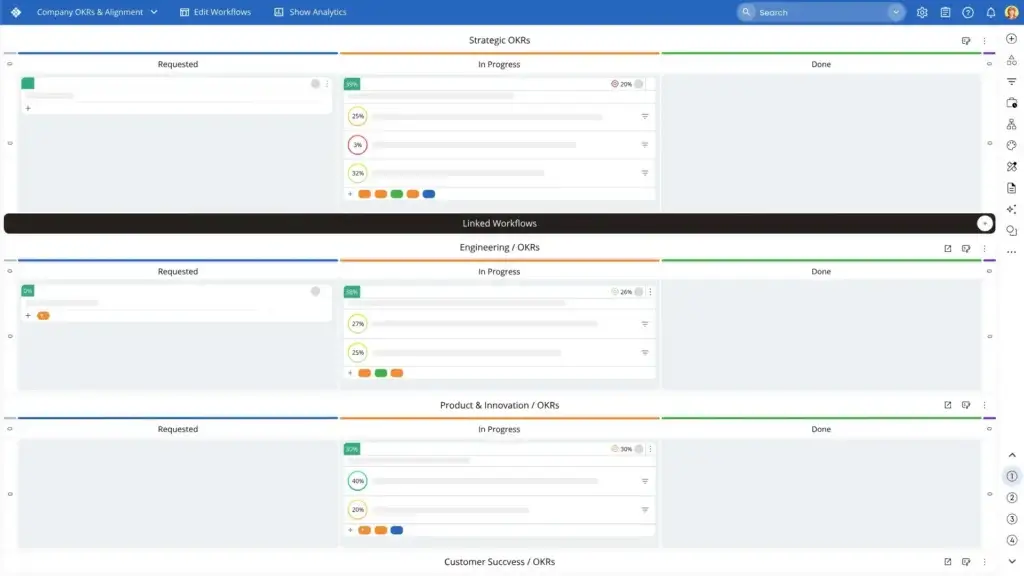The width and height of the screenshot is (1024, 576).
Task: Click the plus icon atop the right sidebar
Action: (x=1011, y=40)
